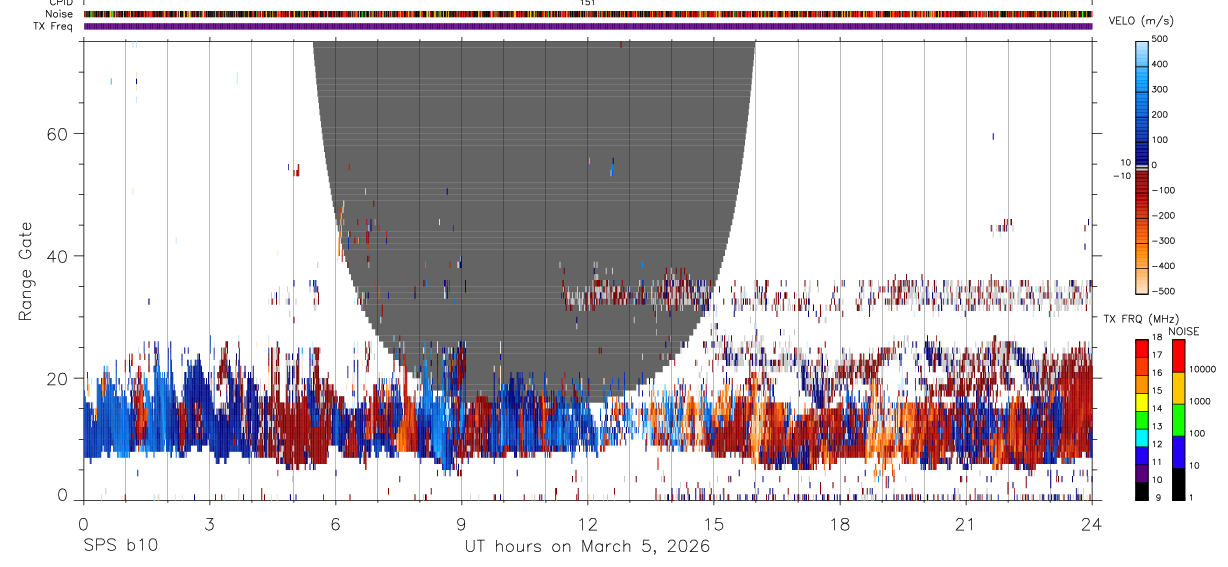Click the 'SPS b10' station label

pyautogui.click(x=120, y=546)
